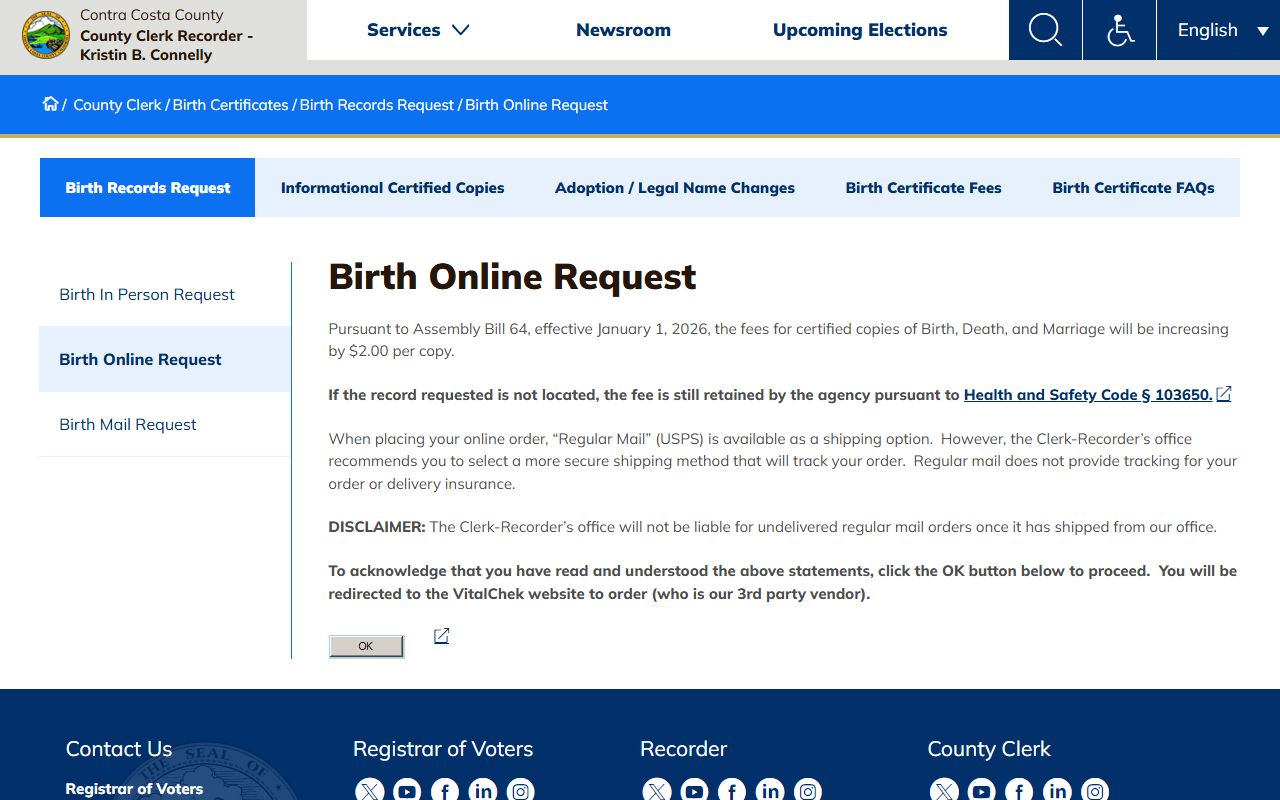This screenshot has width=1280, height=800.
Task: Select Birth Online Request sidebar item
Action: point(165,359)
